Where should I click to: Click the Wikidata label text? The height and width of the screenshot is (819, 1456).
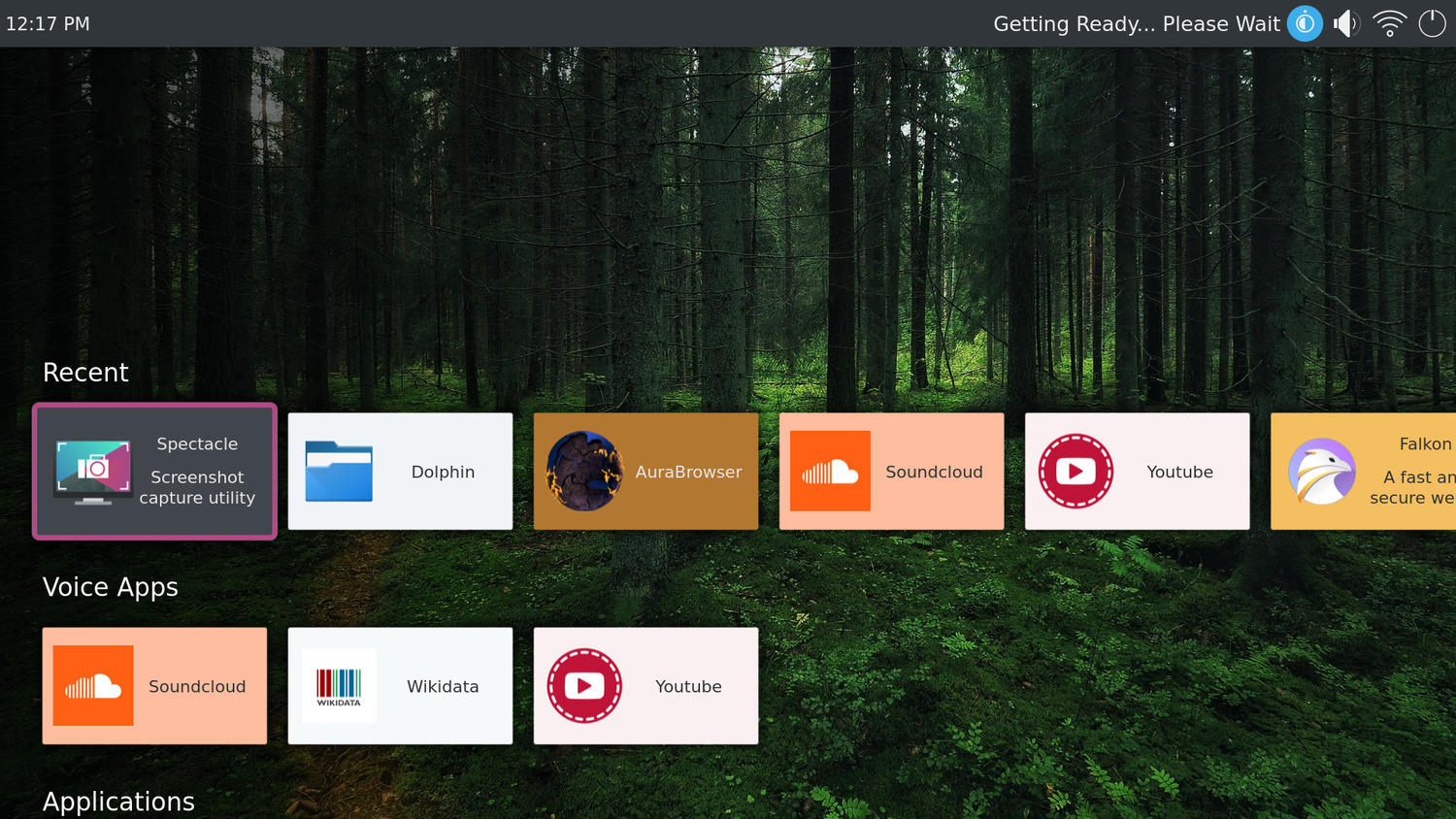[x=443, y=686]
